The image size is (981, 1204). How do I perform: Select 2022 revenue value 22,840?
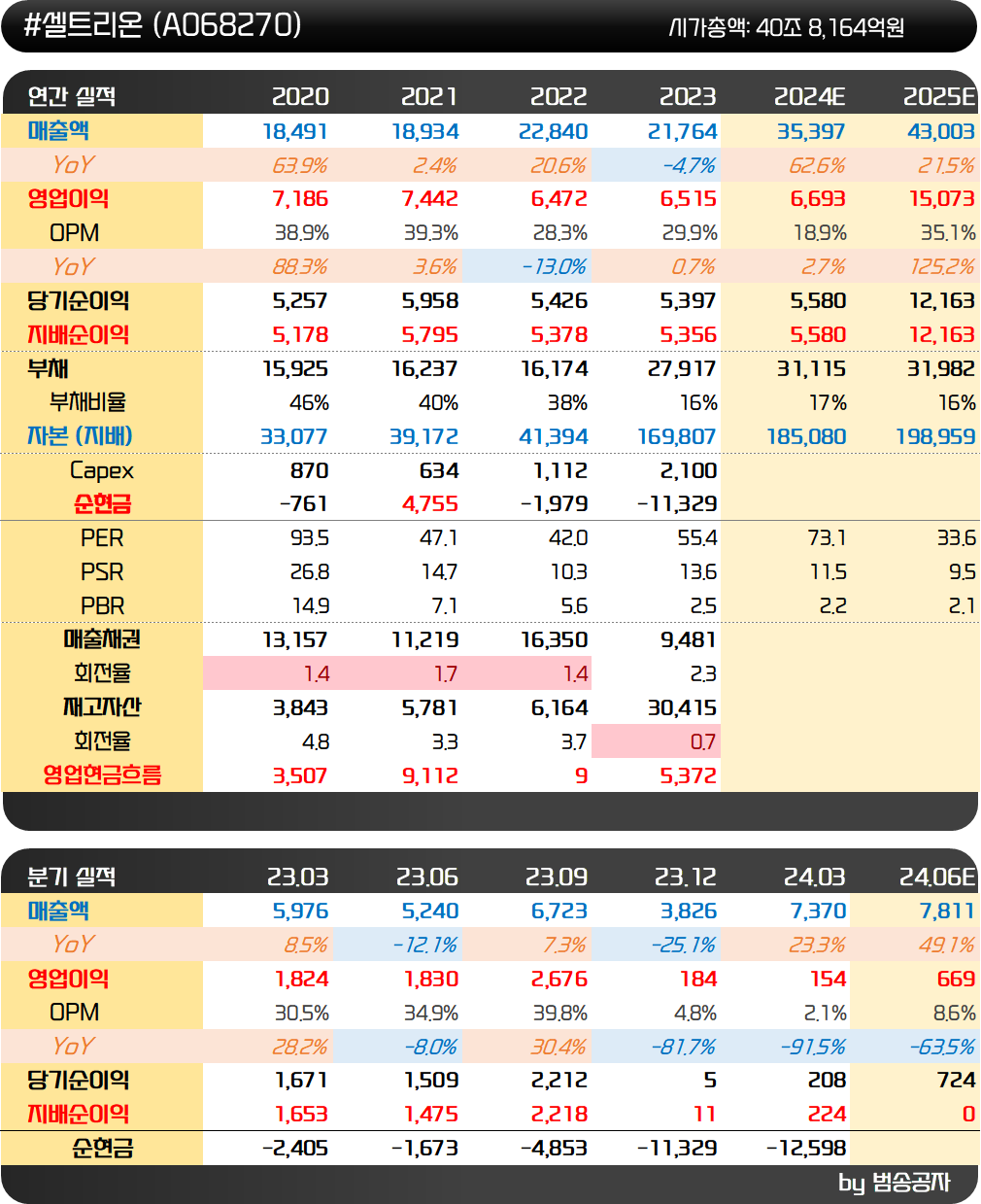coord(554,131)
